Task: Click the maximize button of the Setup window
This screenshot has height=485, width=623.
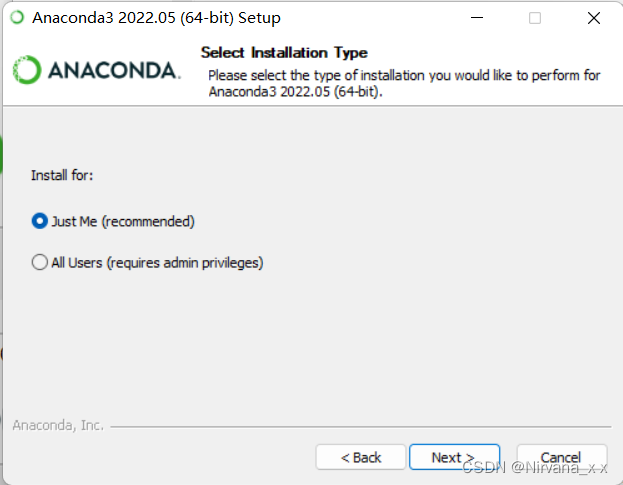Action: click(535, 18)
